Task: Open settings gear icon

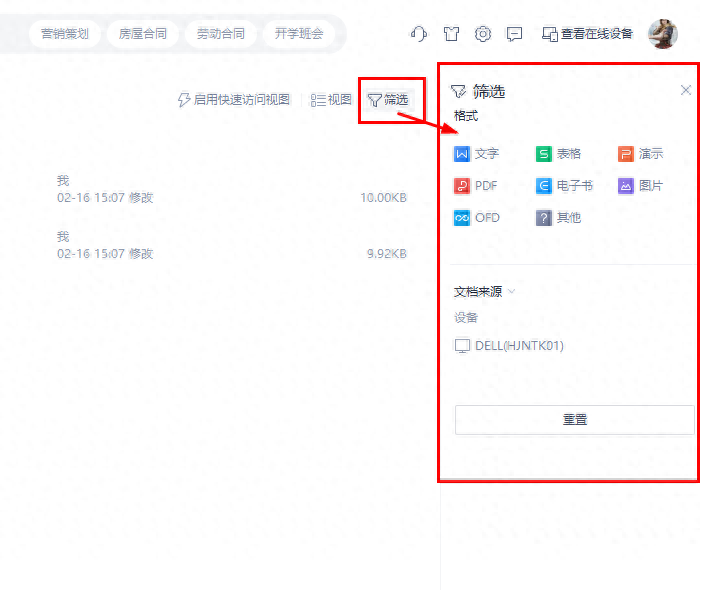Action: coord(483,34)
